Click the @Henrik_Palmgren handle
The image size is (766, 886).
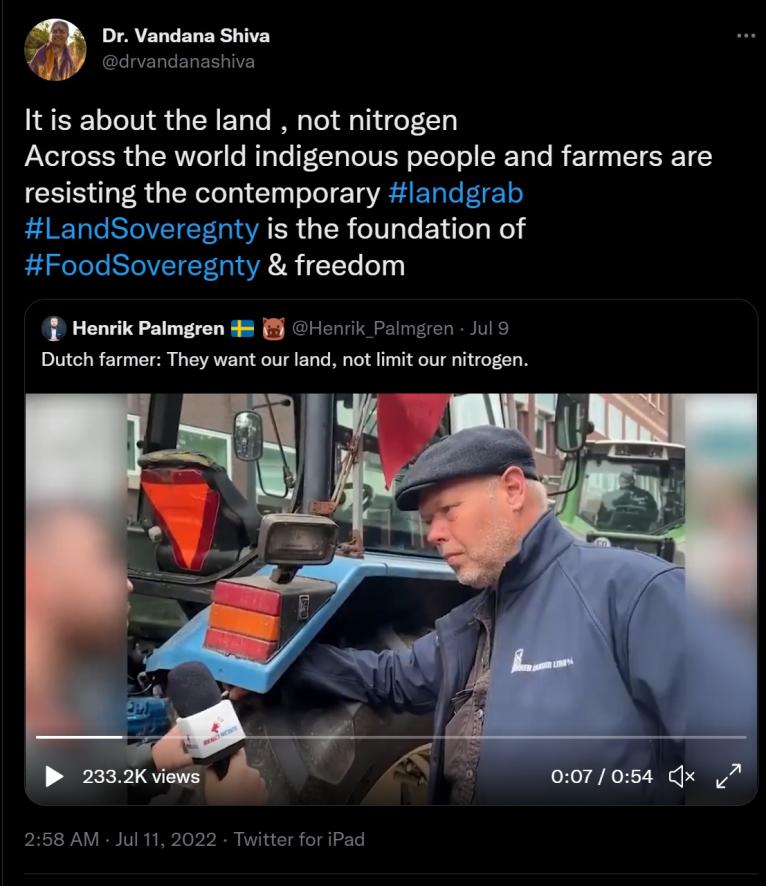tap(372, 328)
